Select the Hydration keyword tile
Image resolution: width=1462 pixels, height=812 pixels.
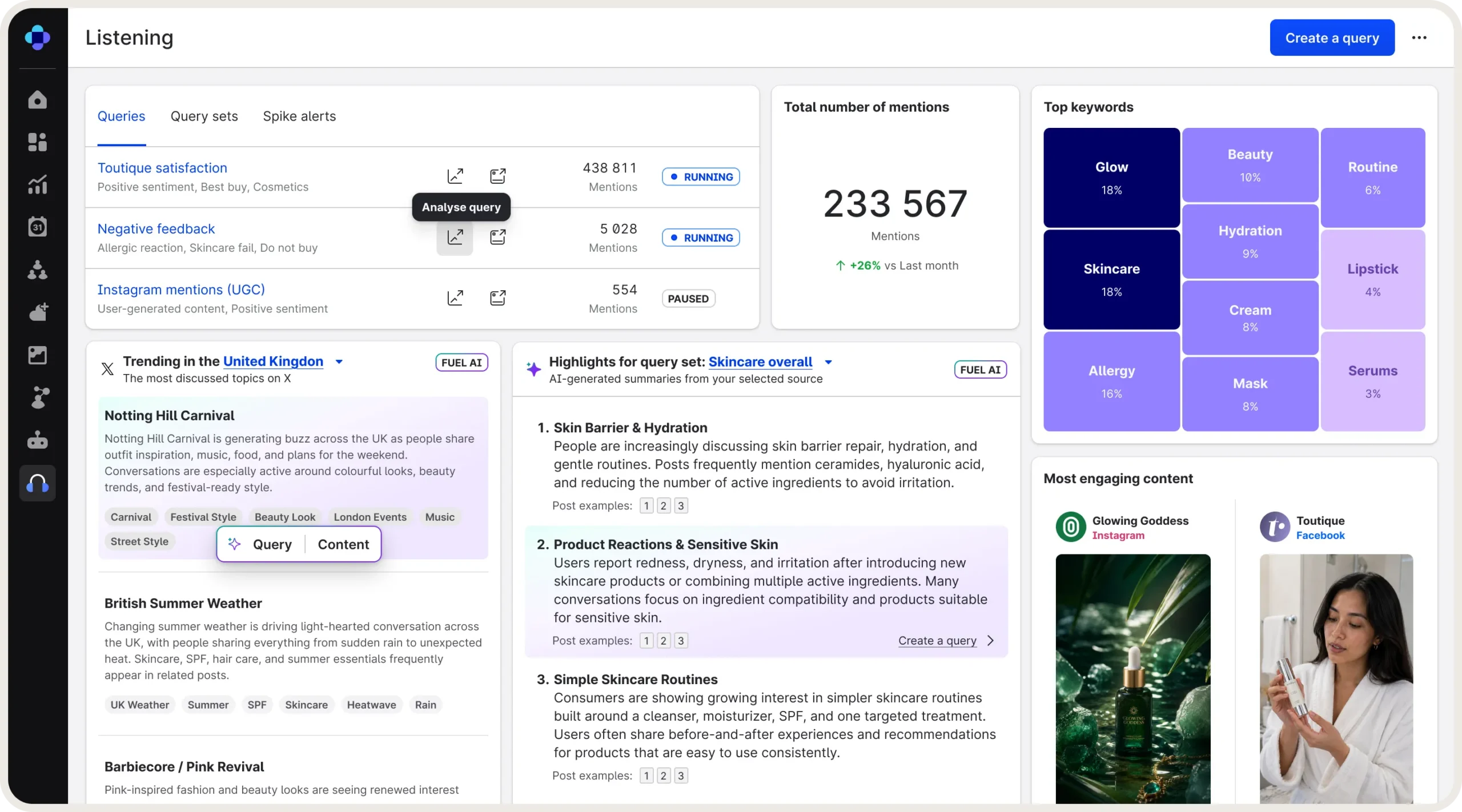[x=1250, y=242]
